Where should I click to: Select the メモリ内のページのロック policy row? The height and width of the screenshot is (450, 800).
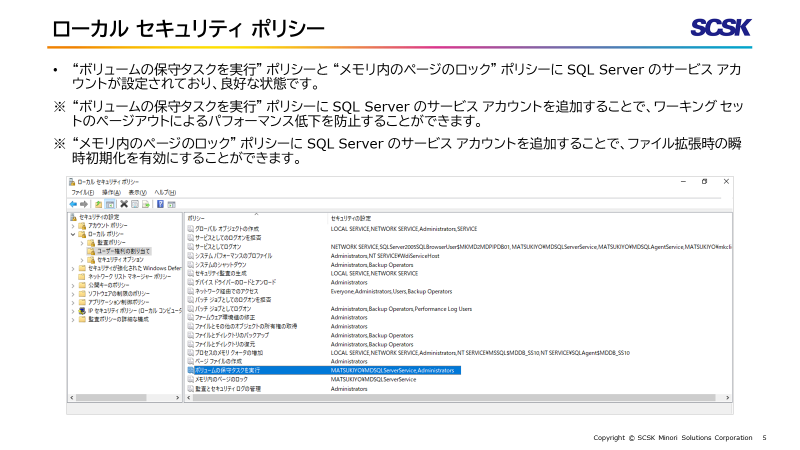click(226, 380)
